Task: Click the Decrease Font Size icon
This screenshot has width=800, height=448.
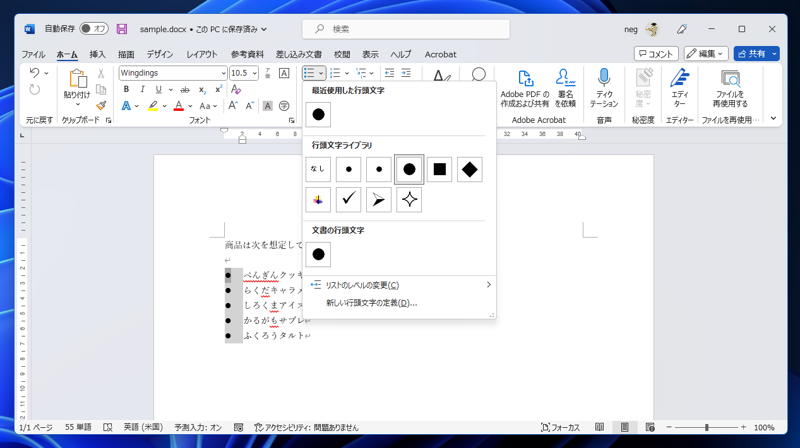Action: [x=249, y=106]
